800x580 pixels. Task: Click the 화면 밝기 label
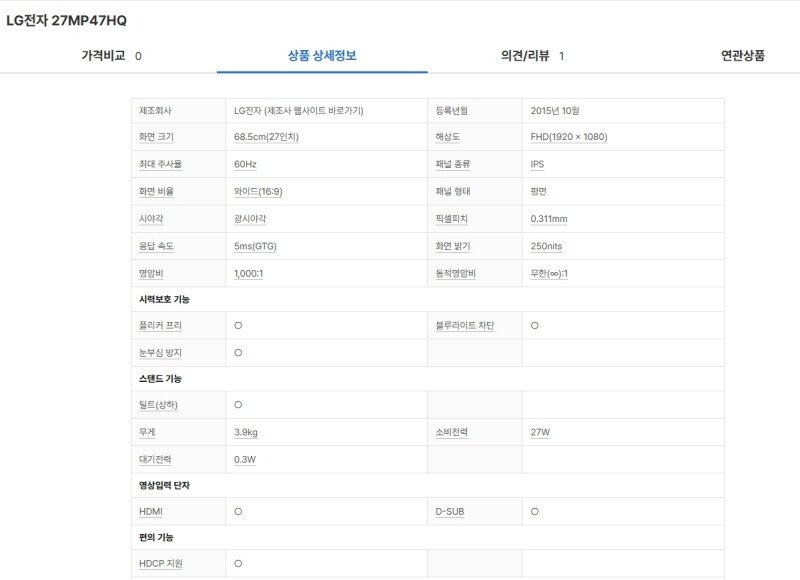tap(453, 246)
